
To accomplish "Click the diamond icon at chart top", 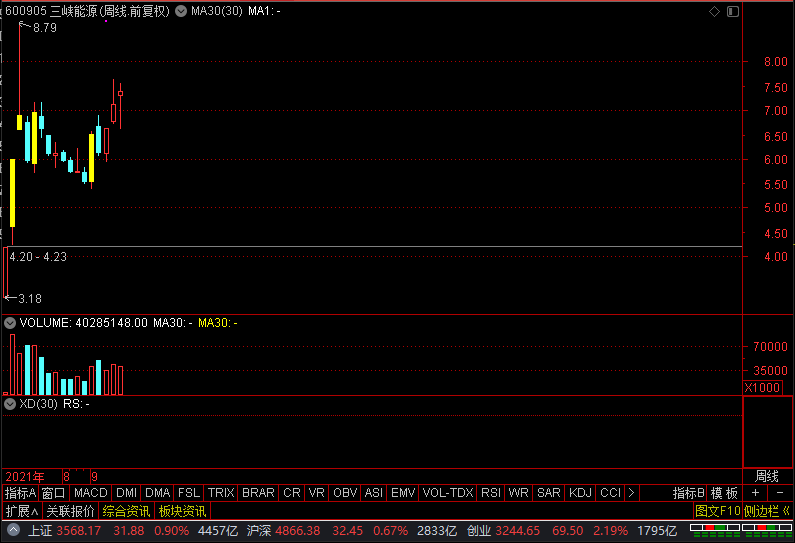I will click(714, 12).
